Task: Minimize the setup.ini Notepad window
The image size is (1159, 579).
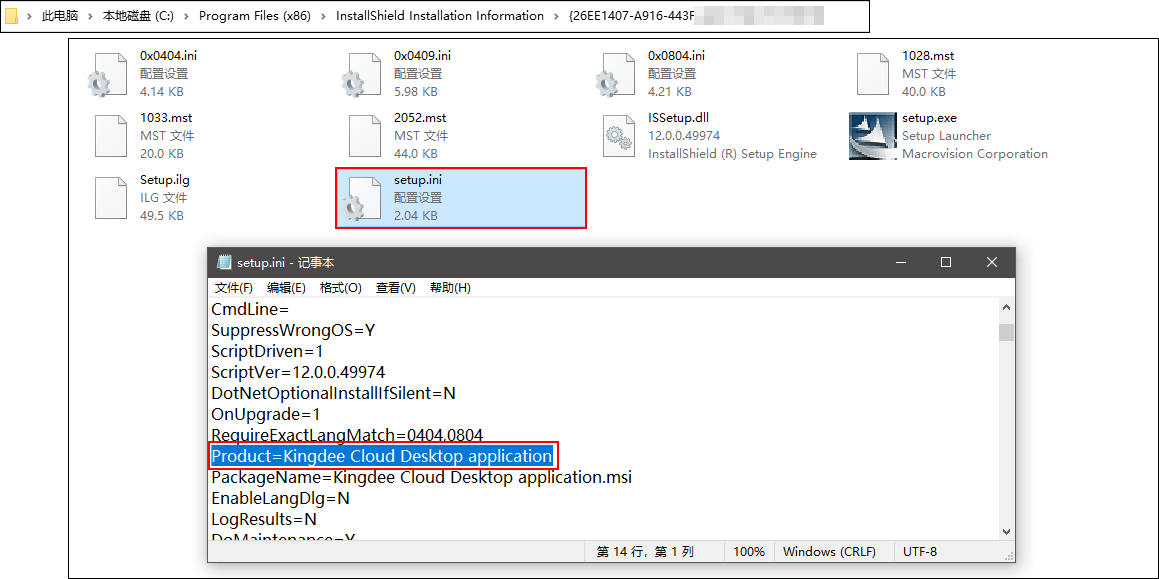Action: click(900, 263)
